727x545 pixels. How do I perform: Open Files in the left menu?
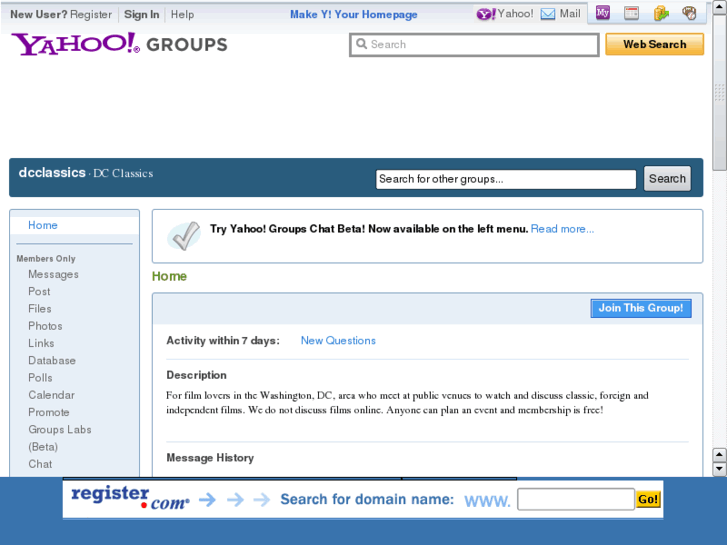pos(39,308)
